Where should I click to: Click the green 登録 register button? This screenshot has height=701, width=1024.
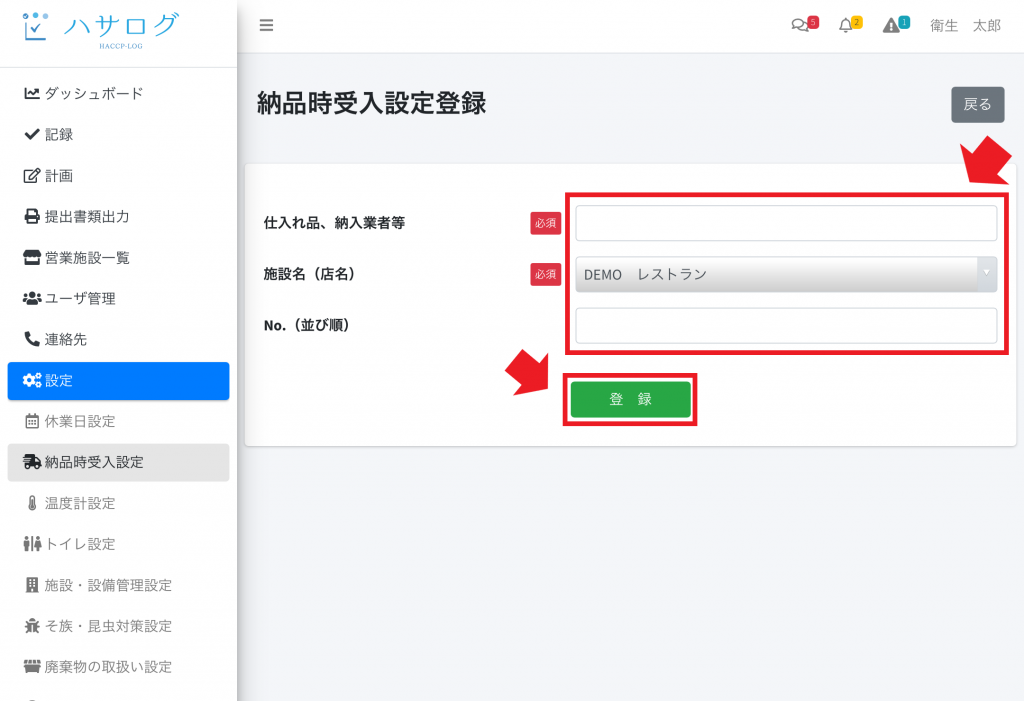630,399
